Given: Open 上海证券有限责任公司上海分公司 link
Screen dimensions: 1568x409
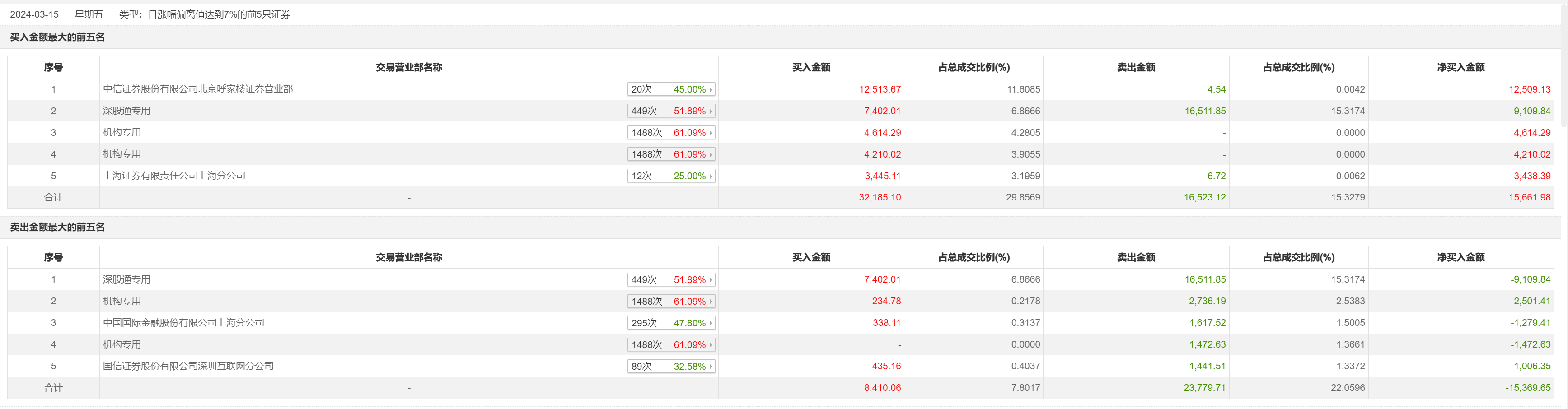Looking at the screenshot, I should tap(174, 176).
